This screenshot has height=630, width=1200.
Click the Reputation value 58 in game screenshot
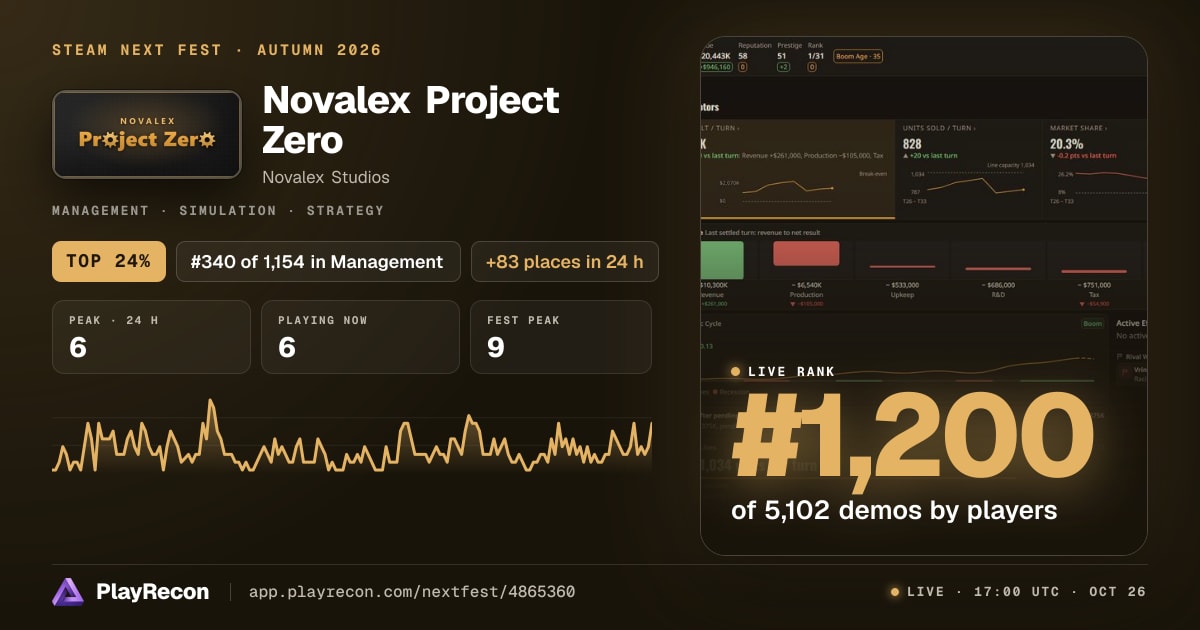[x=743, y=56]
